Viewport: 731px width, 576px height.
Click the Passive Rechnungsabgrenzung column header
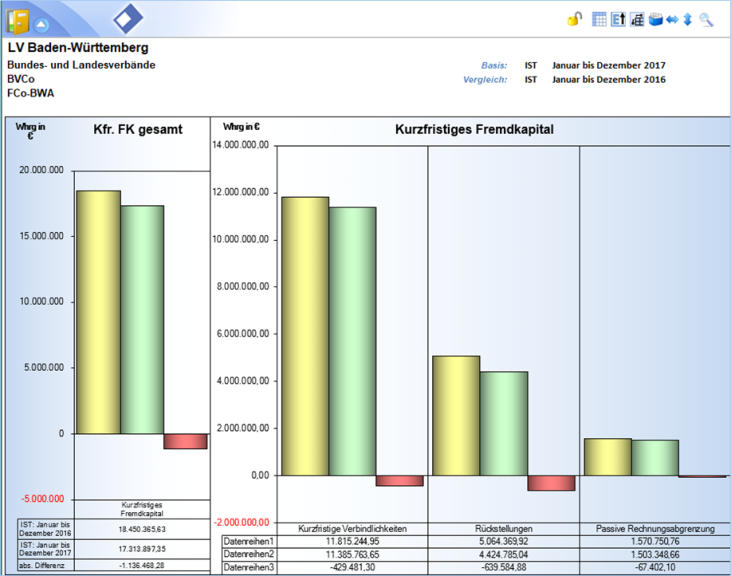tap(655, 528)
